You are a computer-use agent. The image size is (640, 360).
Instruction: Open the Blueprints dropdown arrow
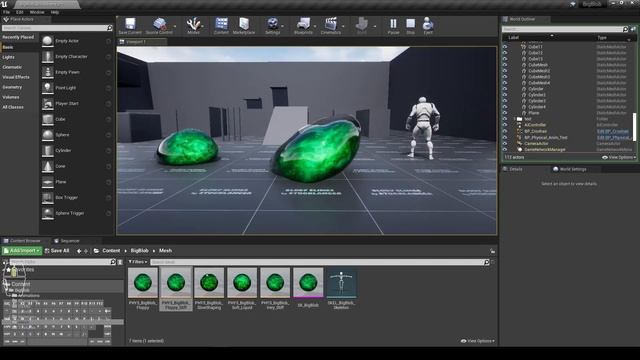click(315, 26)
